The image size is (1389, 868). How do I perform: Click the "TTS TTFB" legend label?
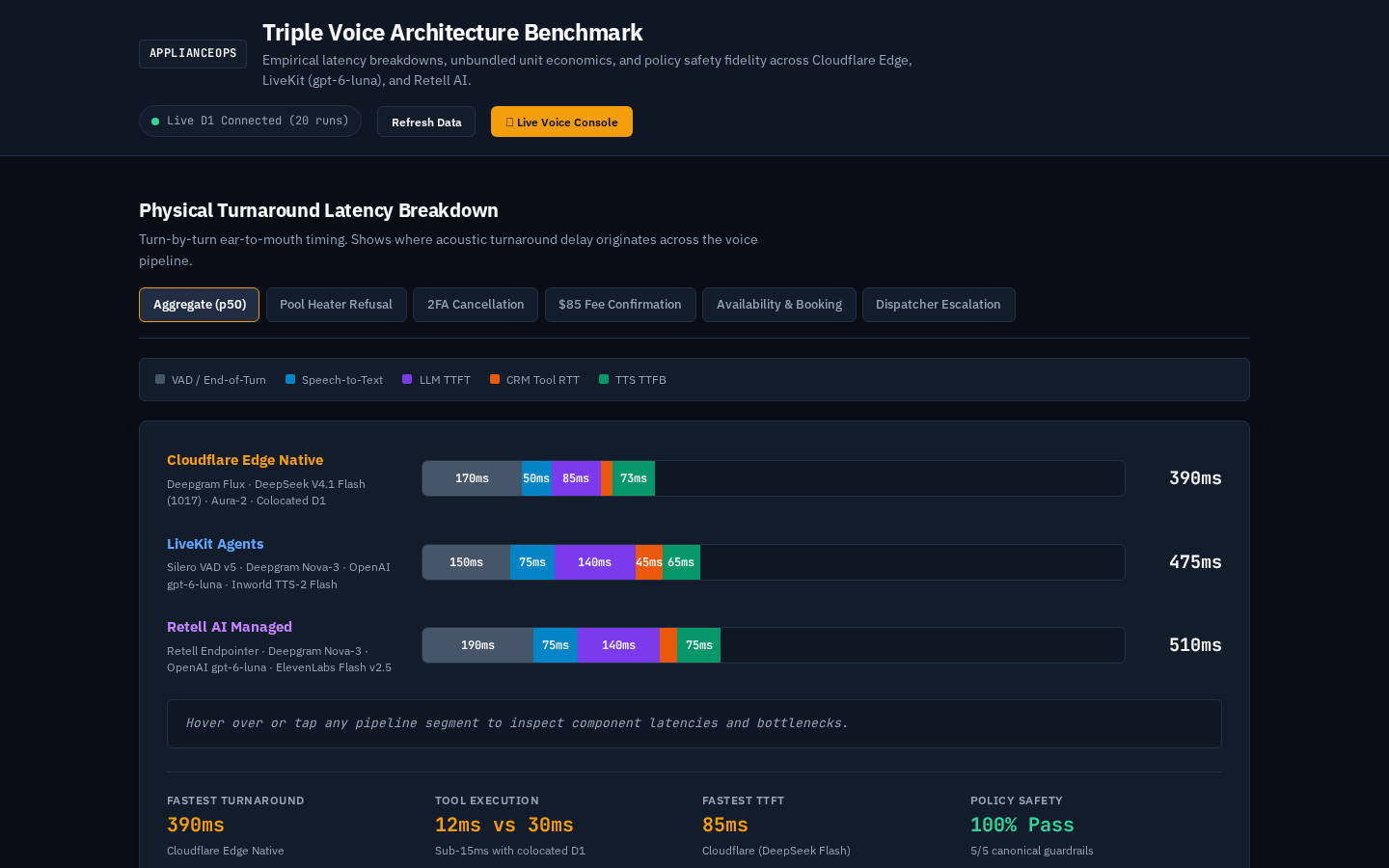coord(640,380)
